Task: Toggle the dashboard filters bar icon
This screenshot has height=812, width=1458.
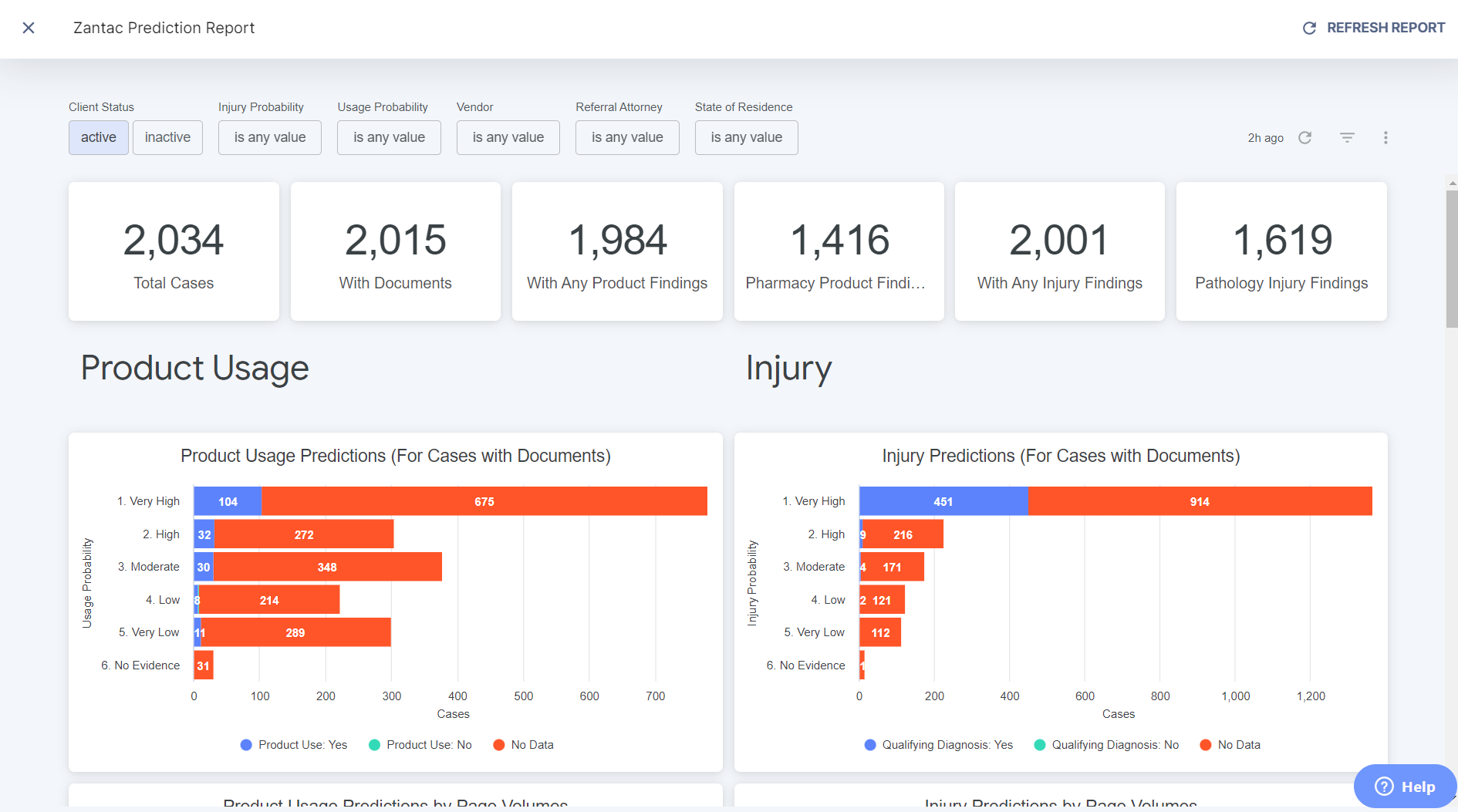Action: tap(1347, 137)
